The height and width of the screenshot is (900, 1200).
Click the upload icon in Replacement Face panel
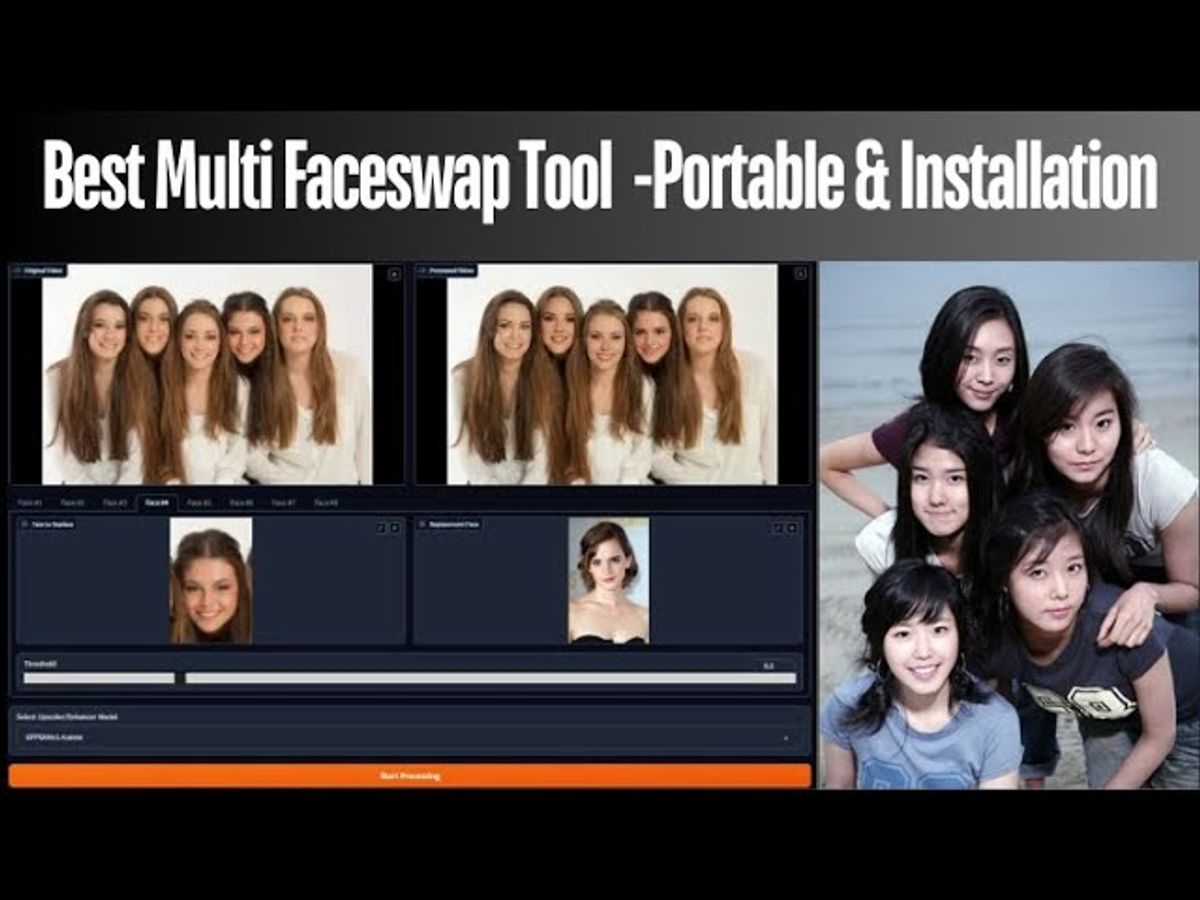778,528
